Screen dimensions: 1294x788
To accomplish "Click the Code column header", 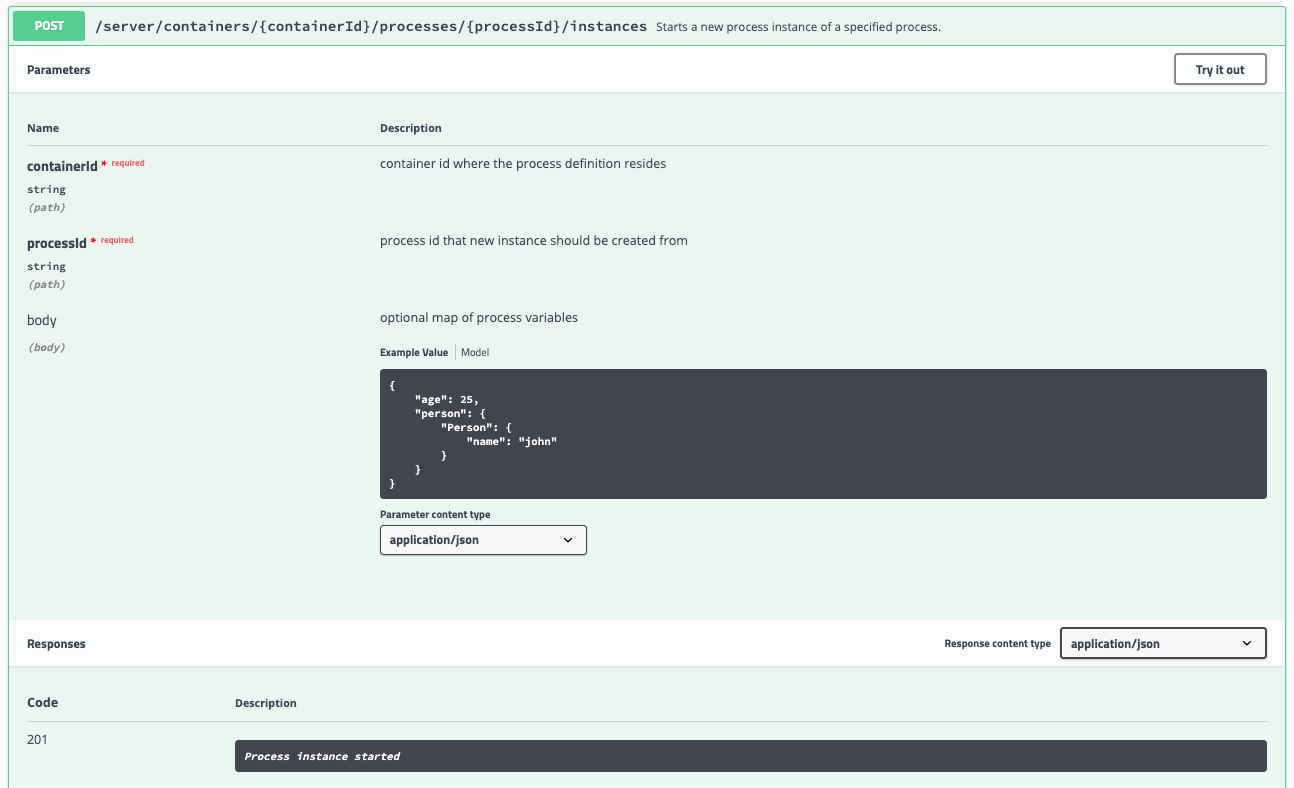I will click(42, 702).
